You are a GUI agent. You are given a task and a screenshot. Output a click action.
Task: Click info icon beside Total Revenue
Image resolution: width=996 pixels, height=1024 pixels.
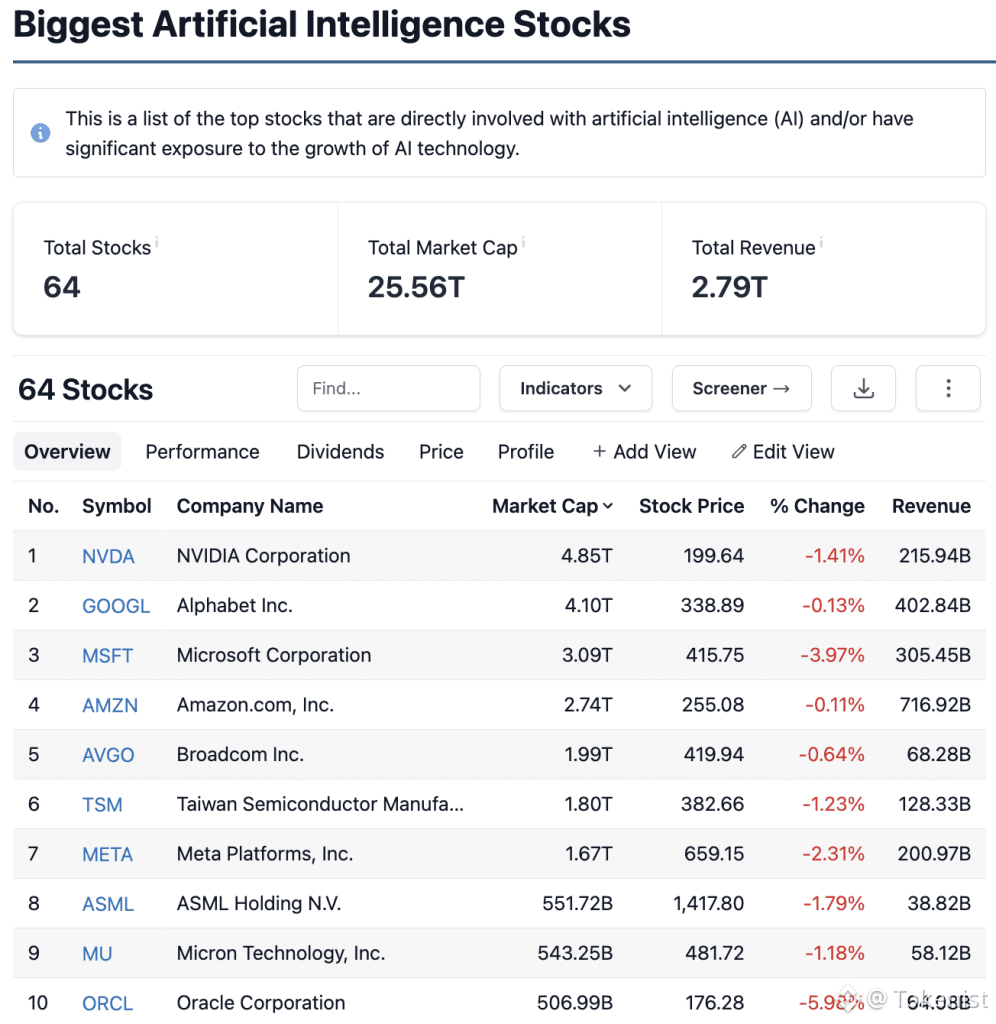coord(822,242)
